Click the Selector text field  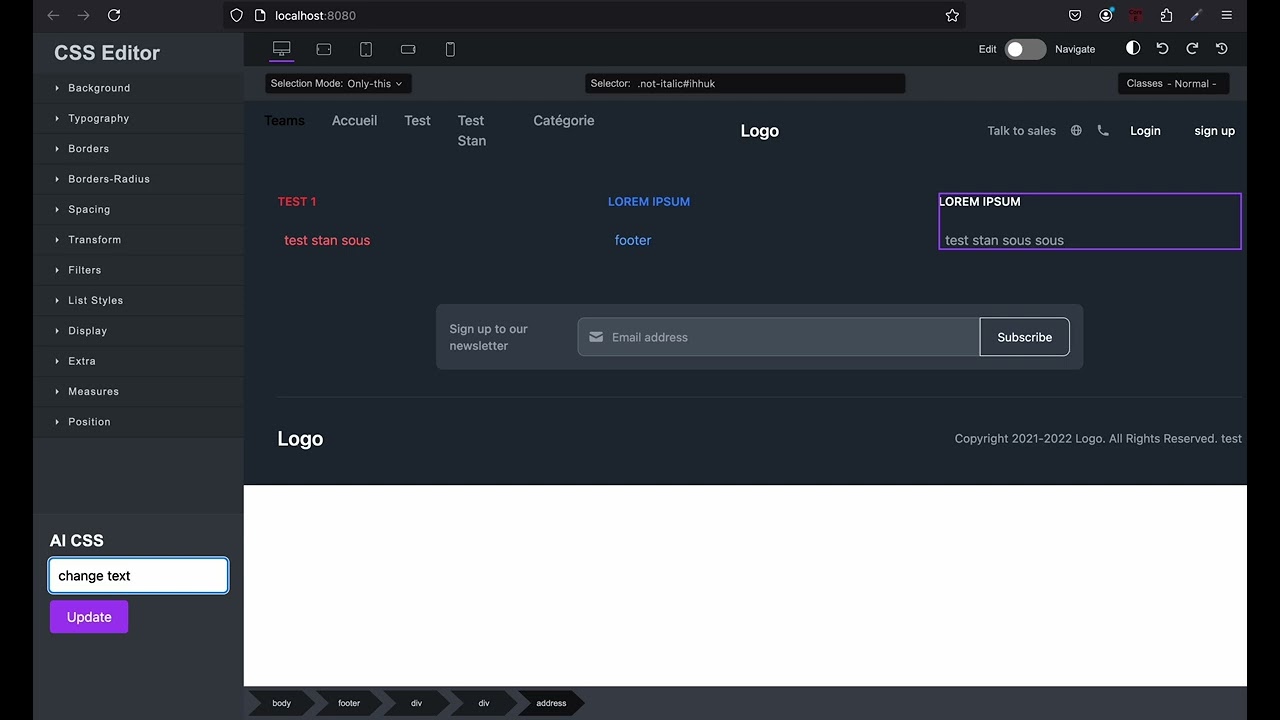[745, 84]
